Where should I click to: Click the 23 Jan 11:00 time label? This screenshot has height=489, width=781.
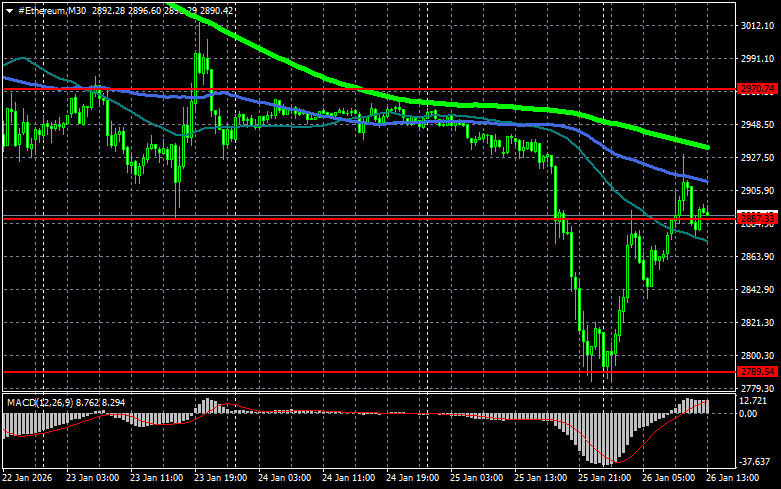pyautogui.click(x=156, y=478)
